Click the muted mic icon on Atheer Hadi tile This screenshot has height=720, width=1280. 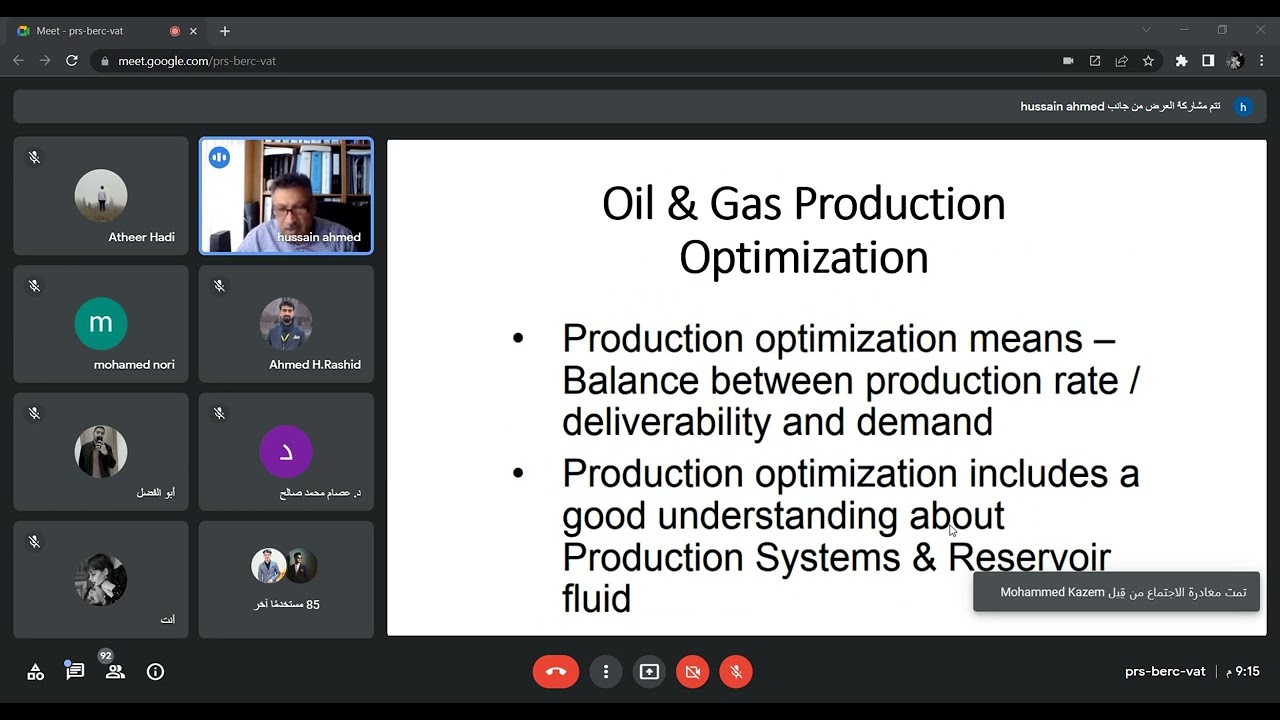[x=34, y=158]
